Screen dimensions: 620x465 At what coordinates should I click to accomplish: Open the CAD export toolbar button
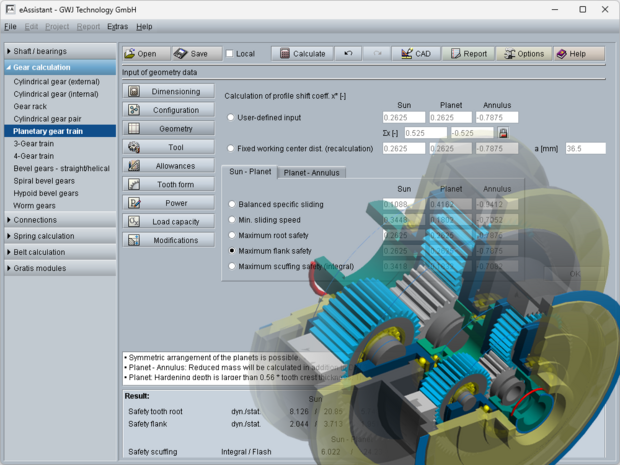[x=415, y=54]
